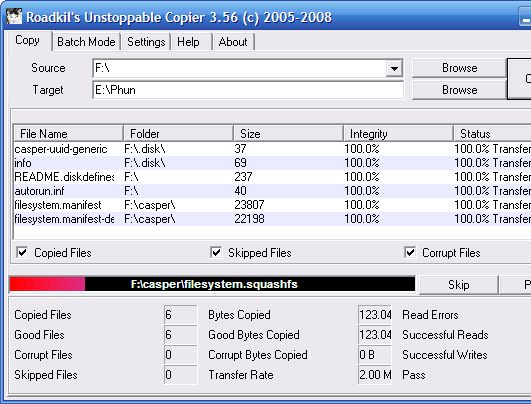531x404 pixels.
Task: Click the filesystem.squashfs progress bar
Action: pos(212,284)
